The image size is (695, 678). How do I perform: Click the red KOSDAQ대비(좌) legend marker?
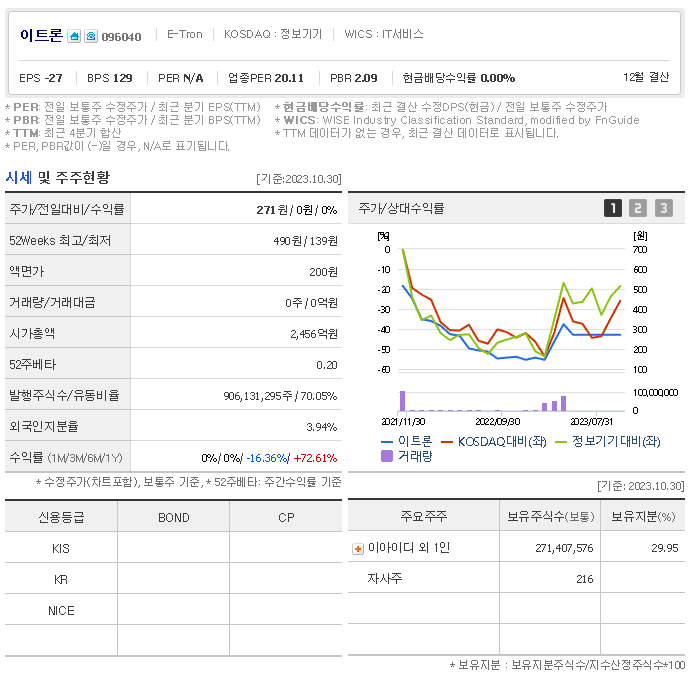(x=447, y=442)
